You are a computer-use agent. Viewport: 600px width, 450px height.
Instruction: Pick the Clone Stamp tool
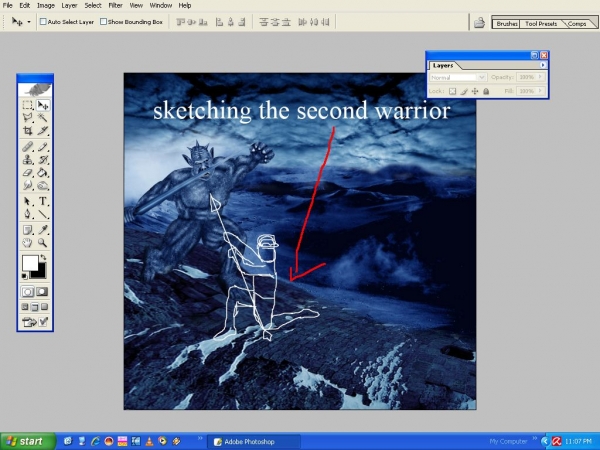[x=27, y=160]
